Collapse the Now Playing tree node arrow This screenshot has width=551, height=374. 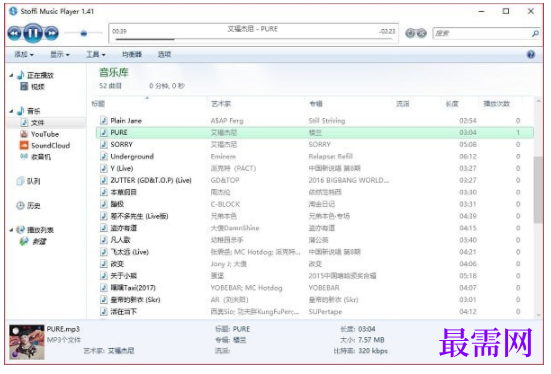click(11, 76)
